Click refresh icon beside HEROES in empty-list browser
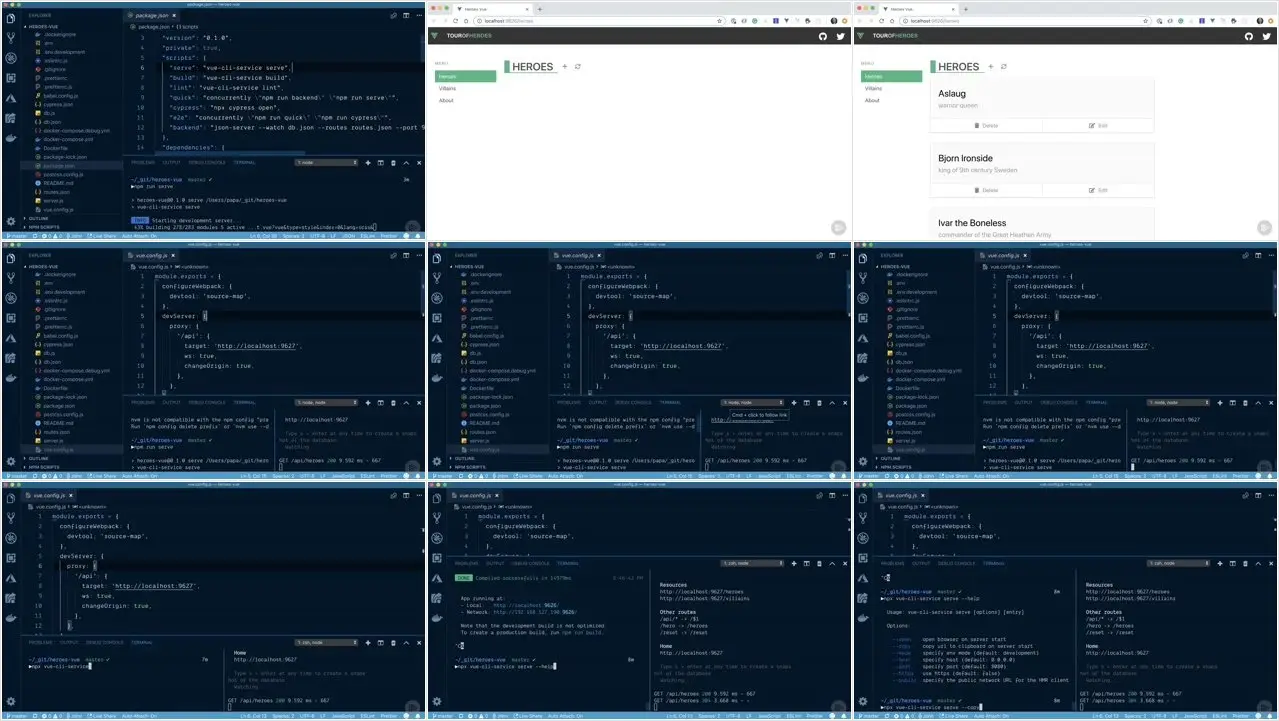The height and width of the screenshot is (721, 1279). [578, 66]
